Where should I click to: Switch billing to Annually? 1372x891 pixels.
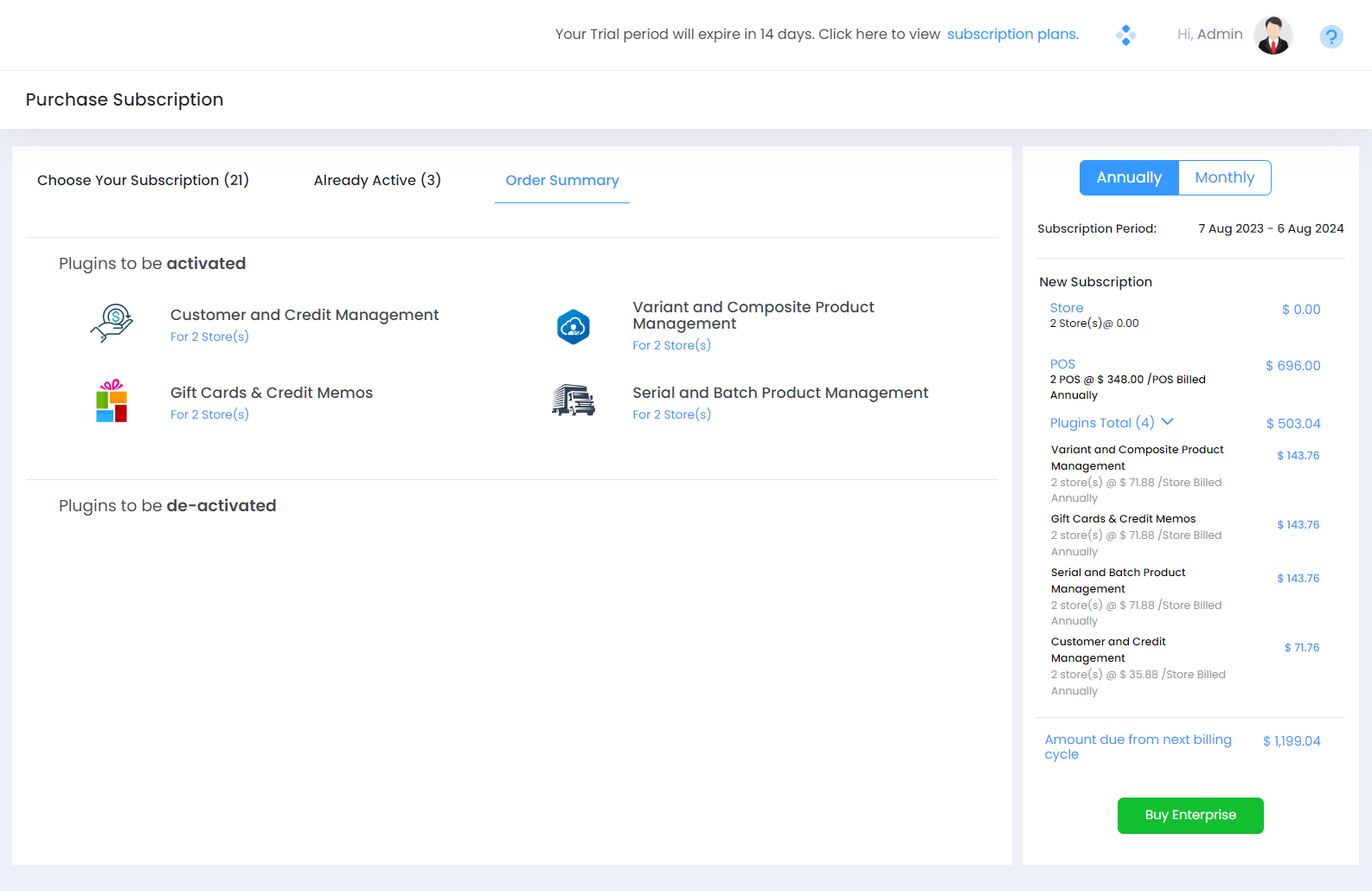(x=1128, y=177)
